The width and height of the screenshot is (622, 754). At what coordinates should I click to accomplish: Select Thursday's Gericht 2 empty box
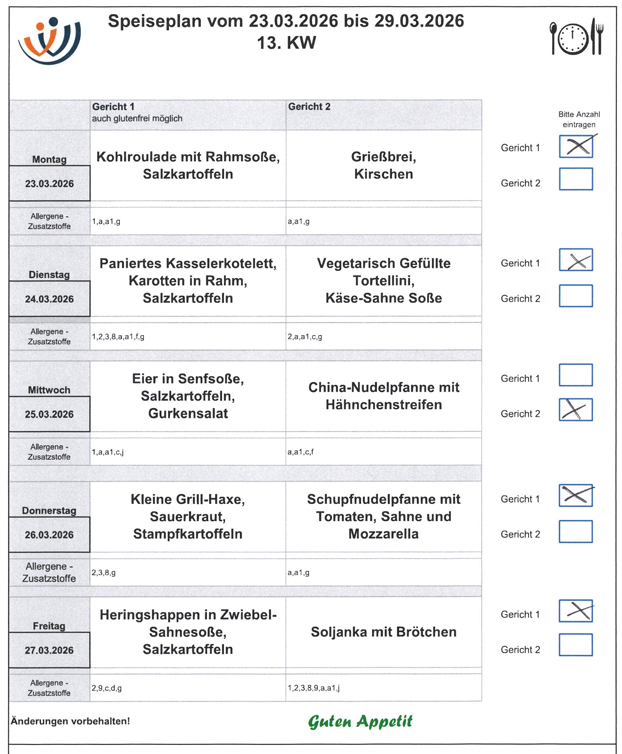point(575,531)
